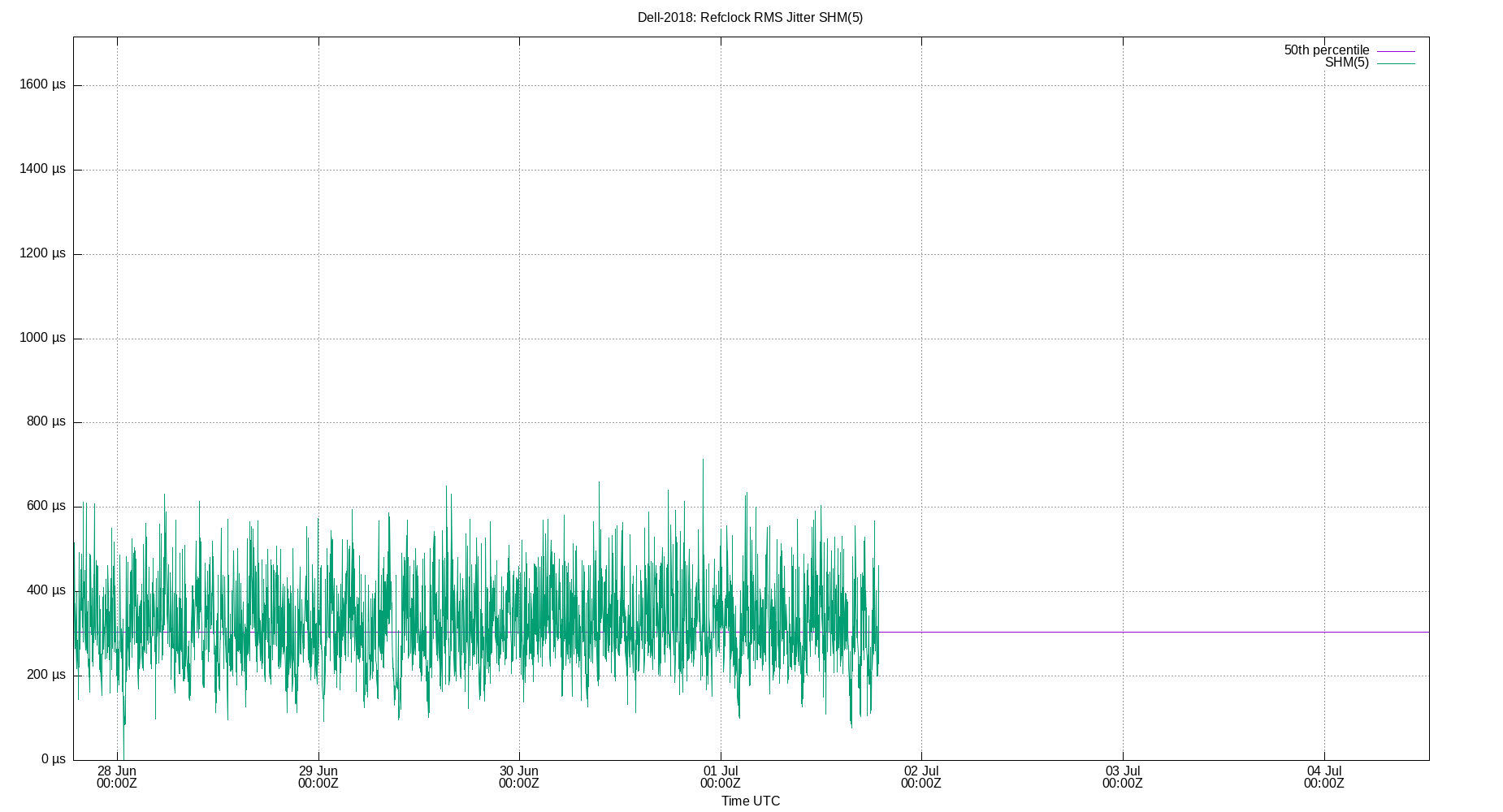Click the '1200 µs' y-axis label
The width and height of the screenshot is (1503, 812).
[42, 253]
